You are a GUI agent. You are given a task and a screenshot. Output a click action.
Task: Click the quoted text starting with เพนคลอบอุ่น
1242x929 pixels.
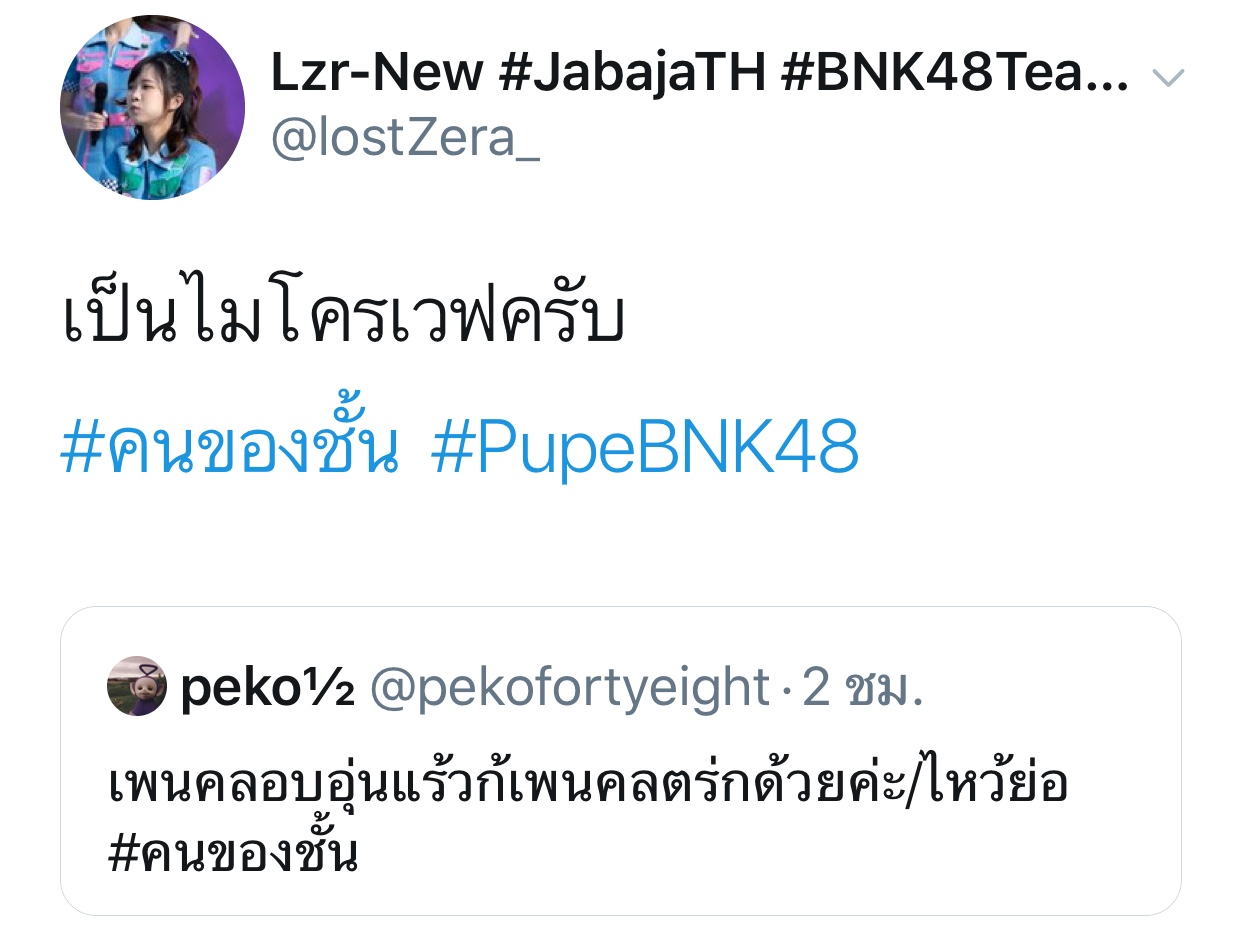pos(588,784)
